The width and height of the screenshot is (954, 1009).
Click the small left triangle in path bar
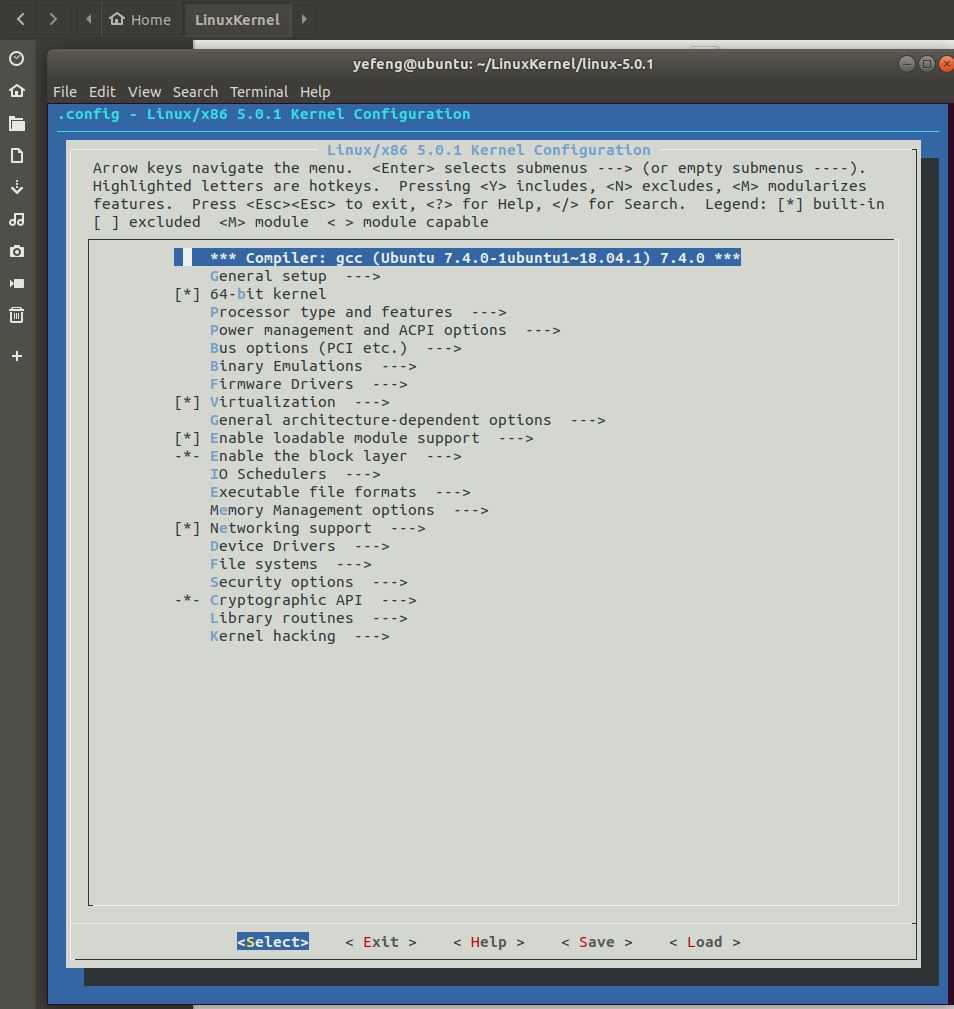coord(88,19)
